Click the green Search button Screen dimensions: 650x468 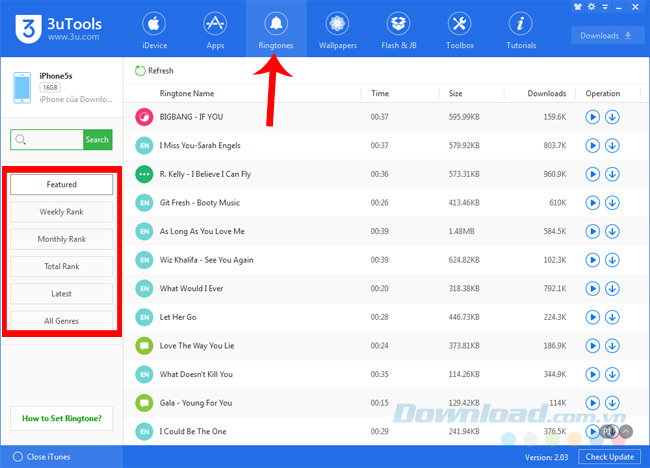pos(97,140)
